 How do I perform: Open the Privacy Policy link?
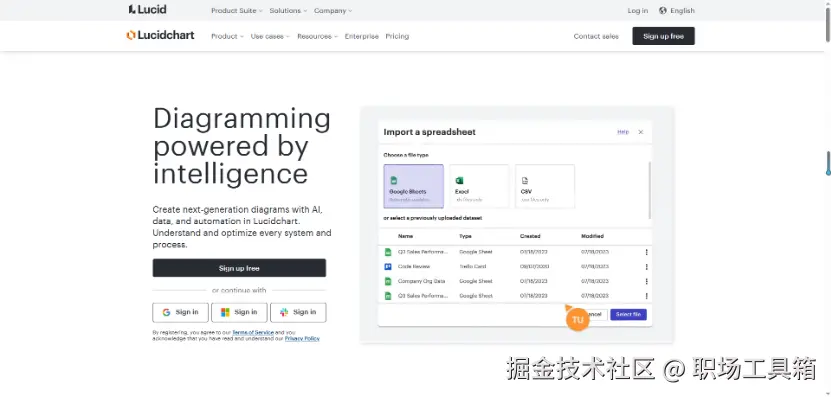pos(302,338)
